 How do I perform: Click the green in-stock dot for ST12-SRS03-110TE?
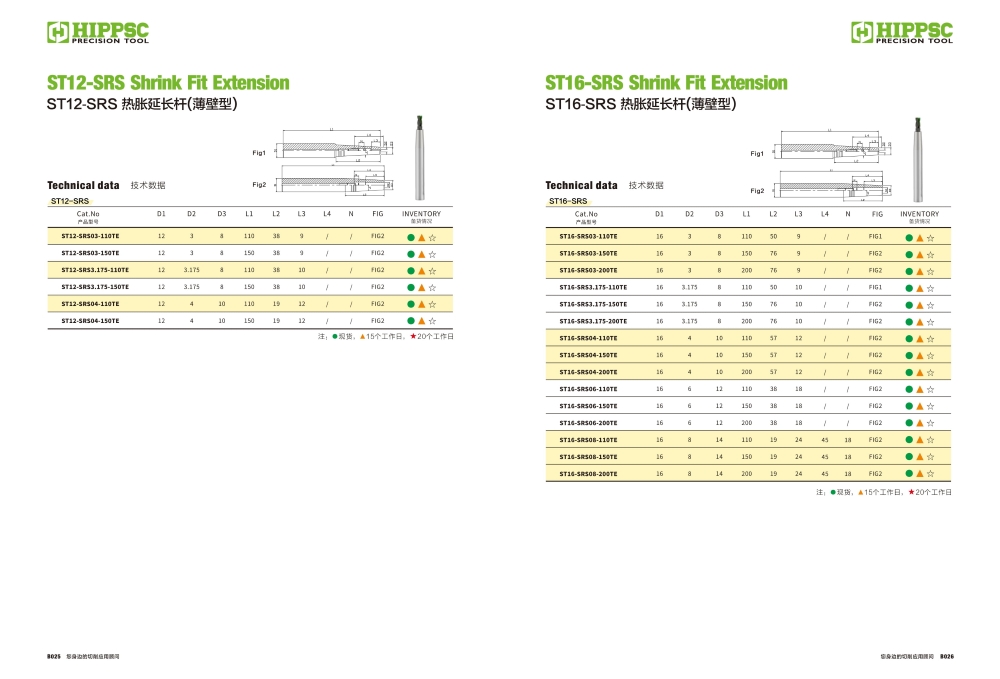[411, 237]
